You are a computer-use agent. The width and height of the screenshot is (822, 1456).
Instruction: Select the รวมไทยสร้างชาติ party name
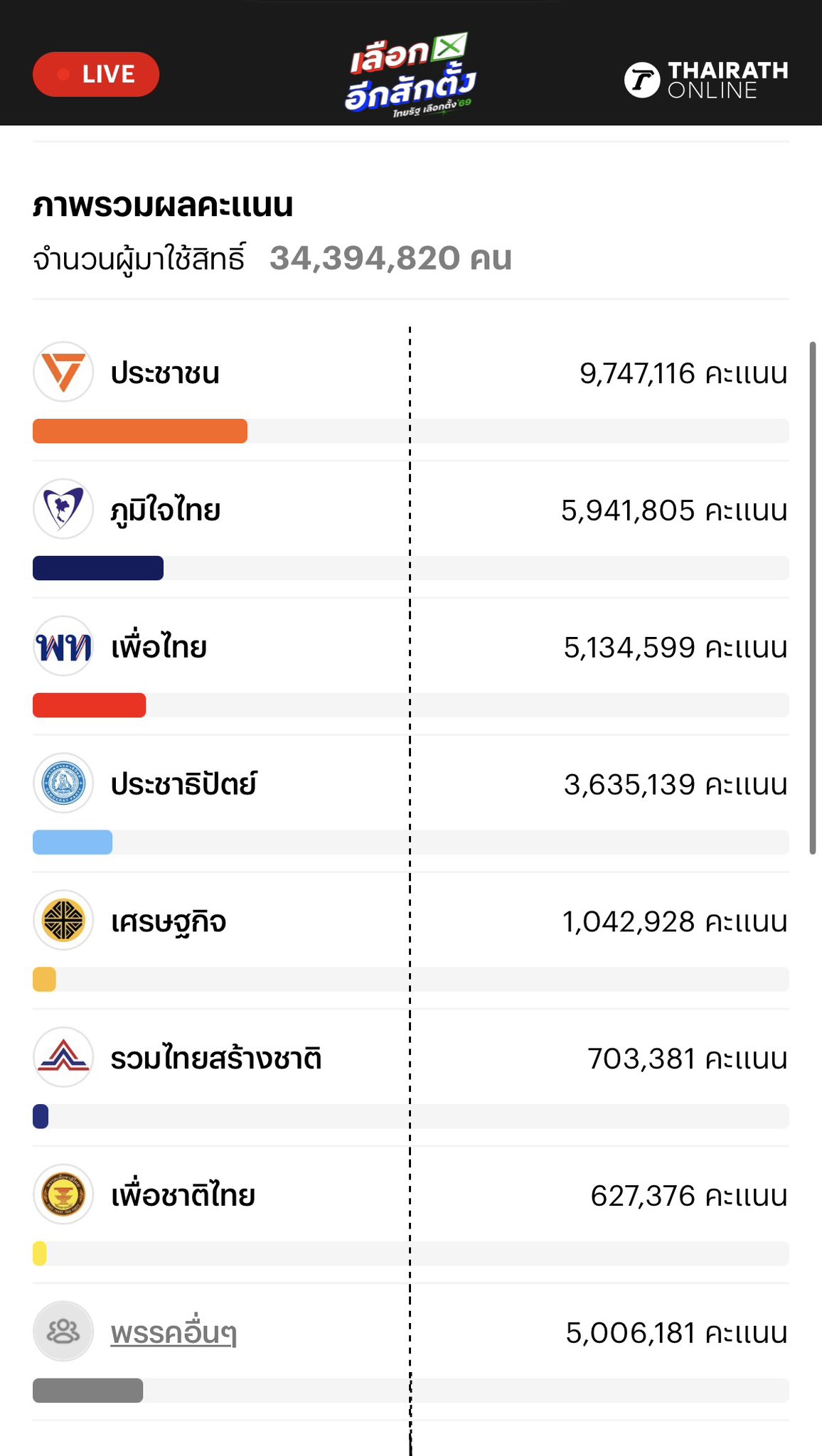(216, 1059)
